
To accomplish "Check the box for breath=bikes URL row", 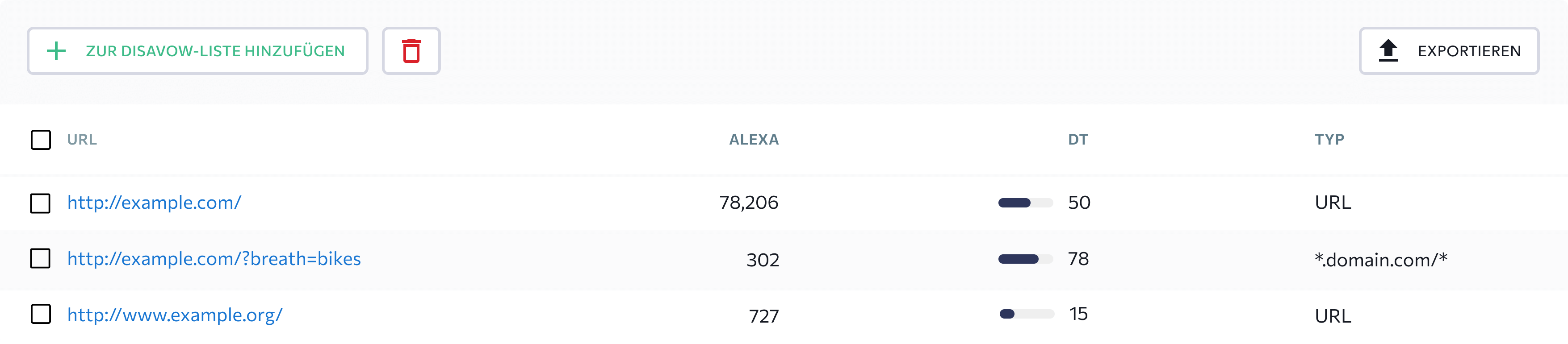I will tap(41, 258).
